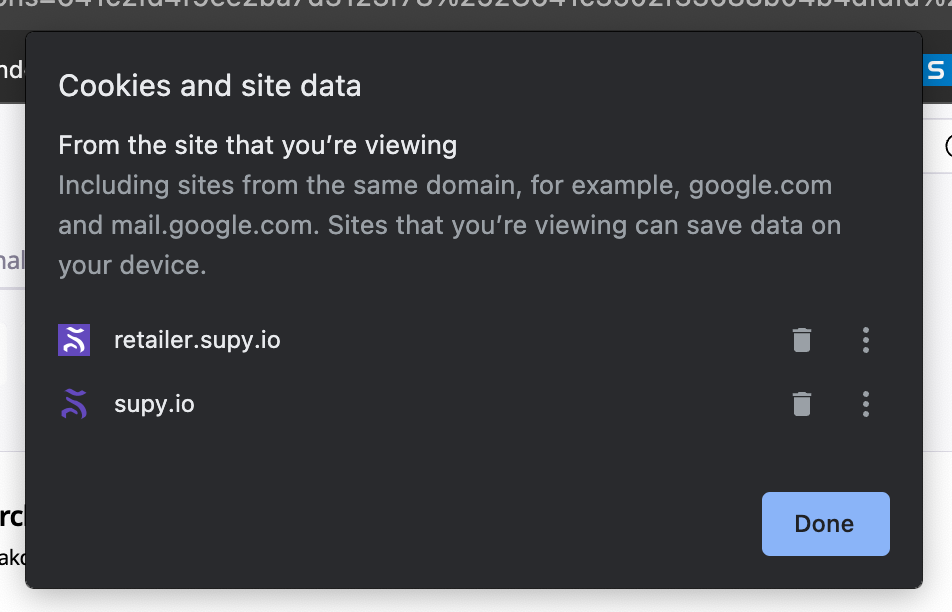Click the trash icon beside supy.io

click(801, 404)
